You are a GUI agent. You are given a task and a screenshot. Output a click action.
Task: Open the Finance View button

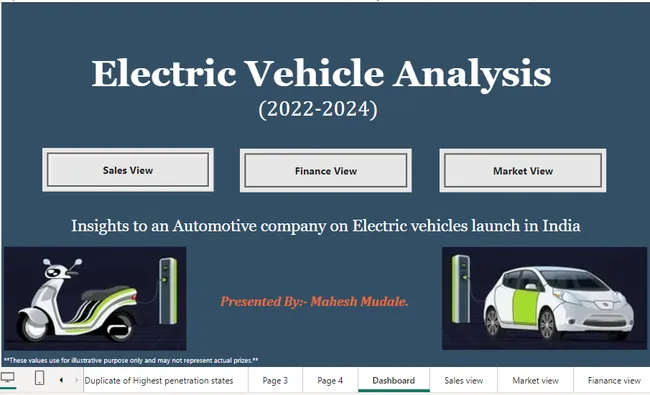[x=326, y=171]
